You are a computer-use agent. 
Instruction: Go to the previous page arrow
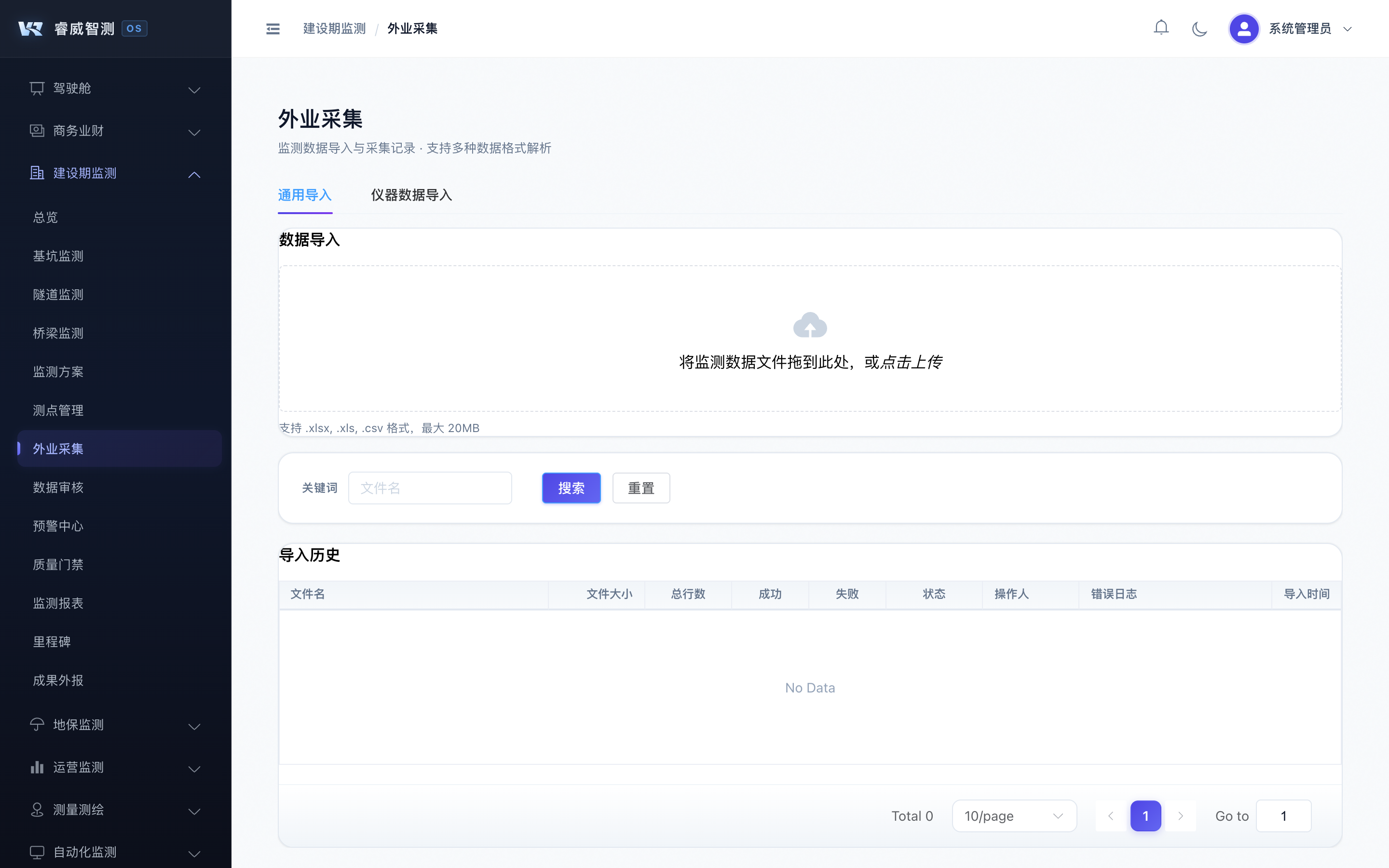pyautogui.click(x=1111, y=816)
